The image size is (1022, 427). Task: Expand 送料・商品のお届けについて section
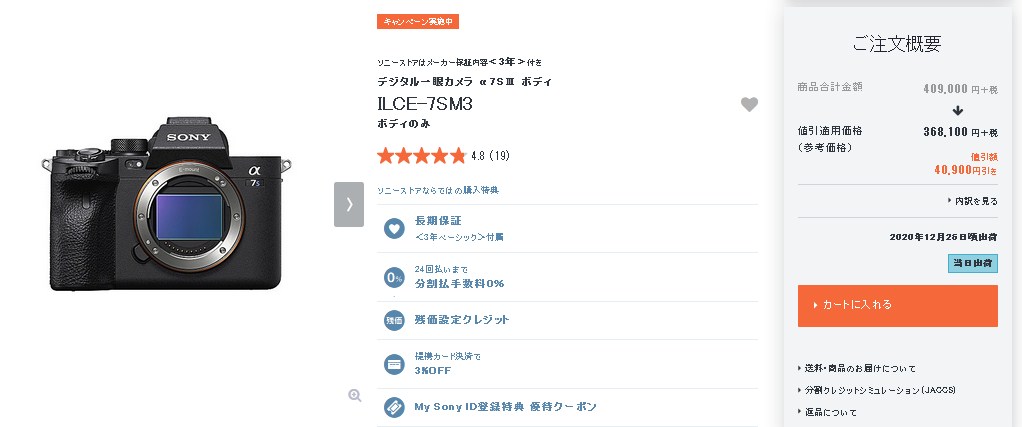coord(856,368)
